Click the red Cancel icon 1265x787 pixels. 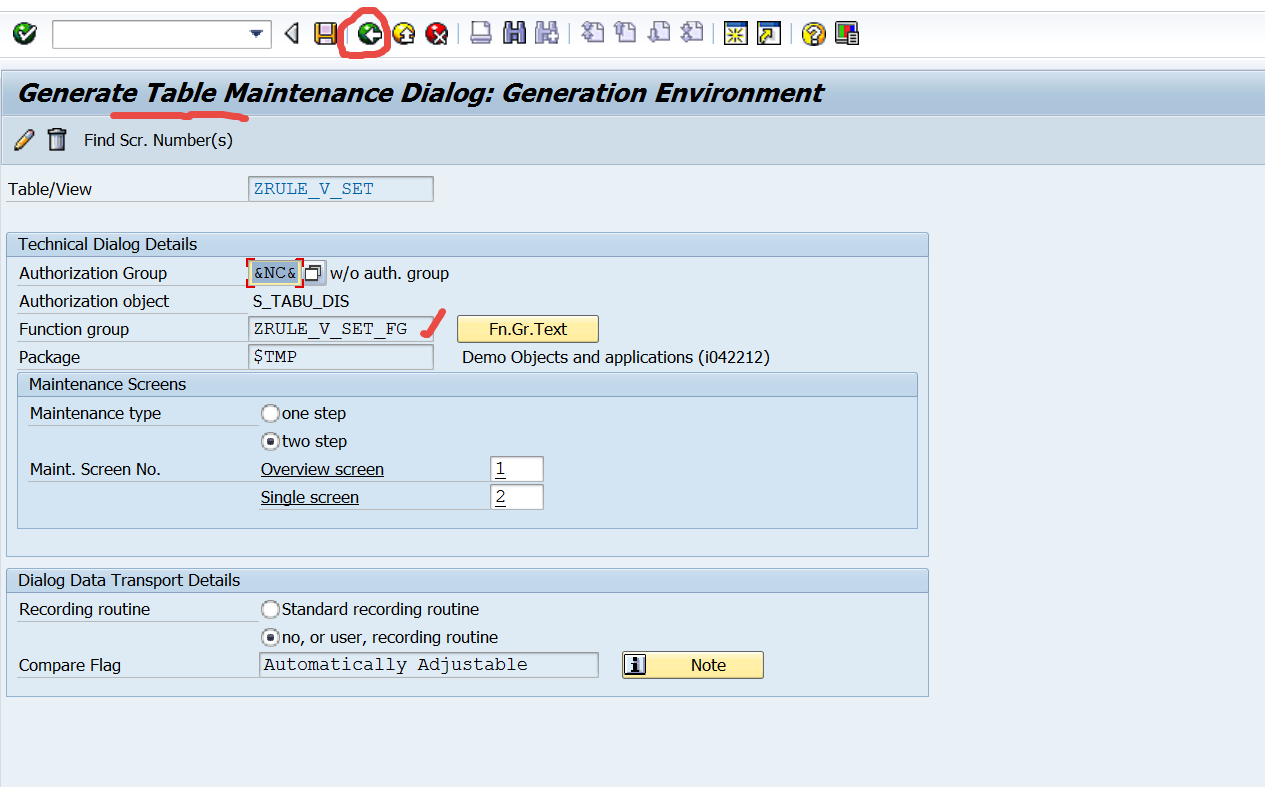(436, 34)
